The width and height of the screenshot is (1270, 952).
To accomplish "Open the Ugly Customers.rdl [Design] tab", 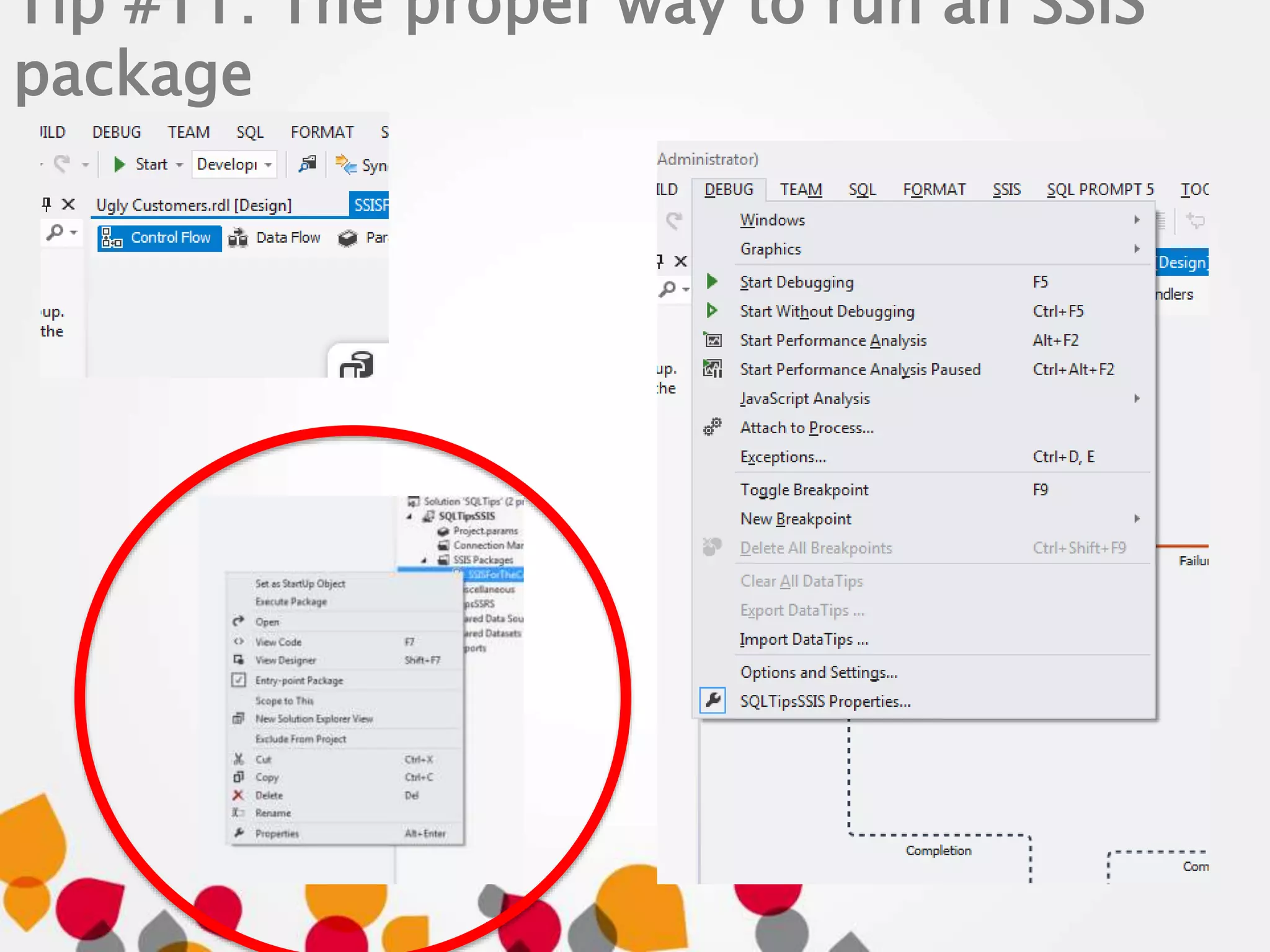I will point(193,205).
